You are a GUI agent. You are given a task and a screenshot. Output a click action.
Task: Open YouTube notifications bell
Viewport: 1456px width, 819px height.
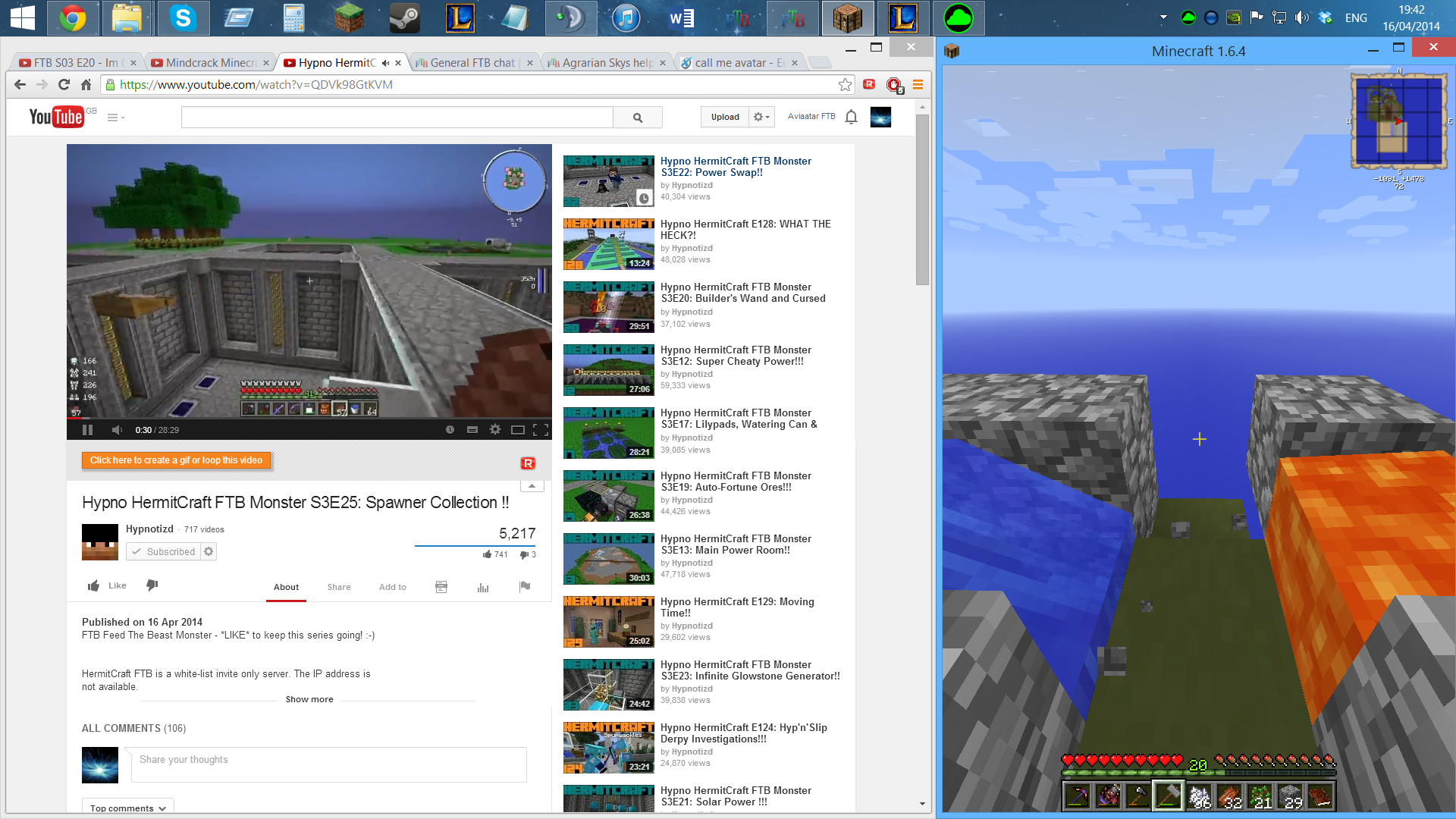852,117
